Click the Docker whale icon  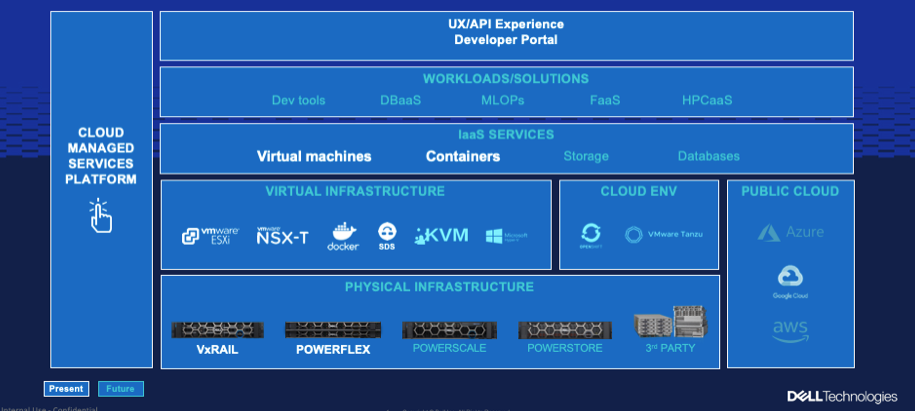click(343, 236)
